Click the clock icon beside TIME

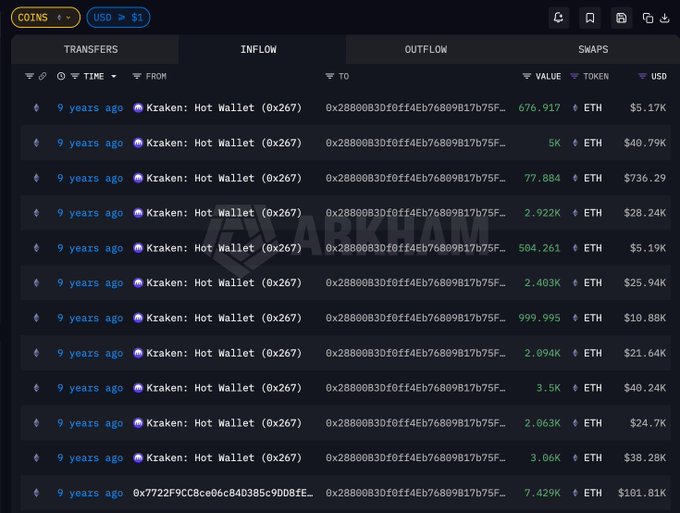pos(61,76)
